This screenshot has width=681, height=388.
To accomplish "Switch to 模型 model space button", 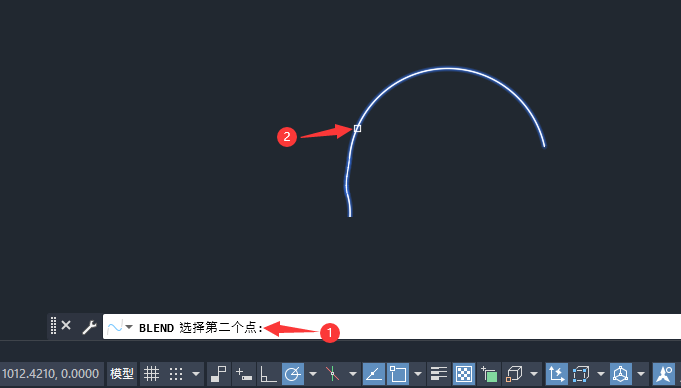I will [x=122, y=374].
